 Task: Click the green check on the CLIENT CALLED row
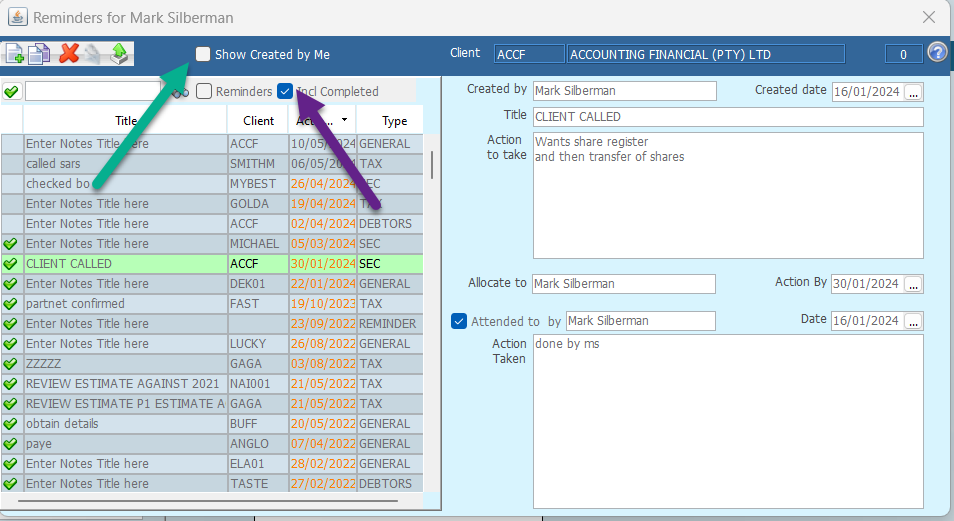11,264
